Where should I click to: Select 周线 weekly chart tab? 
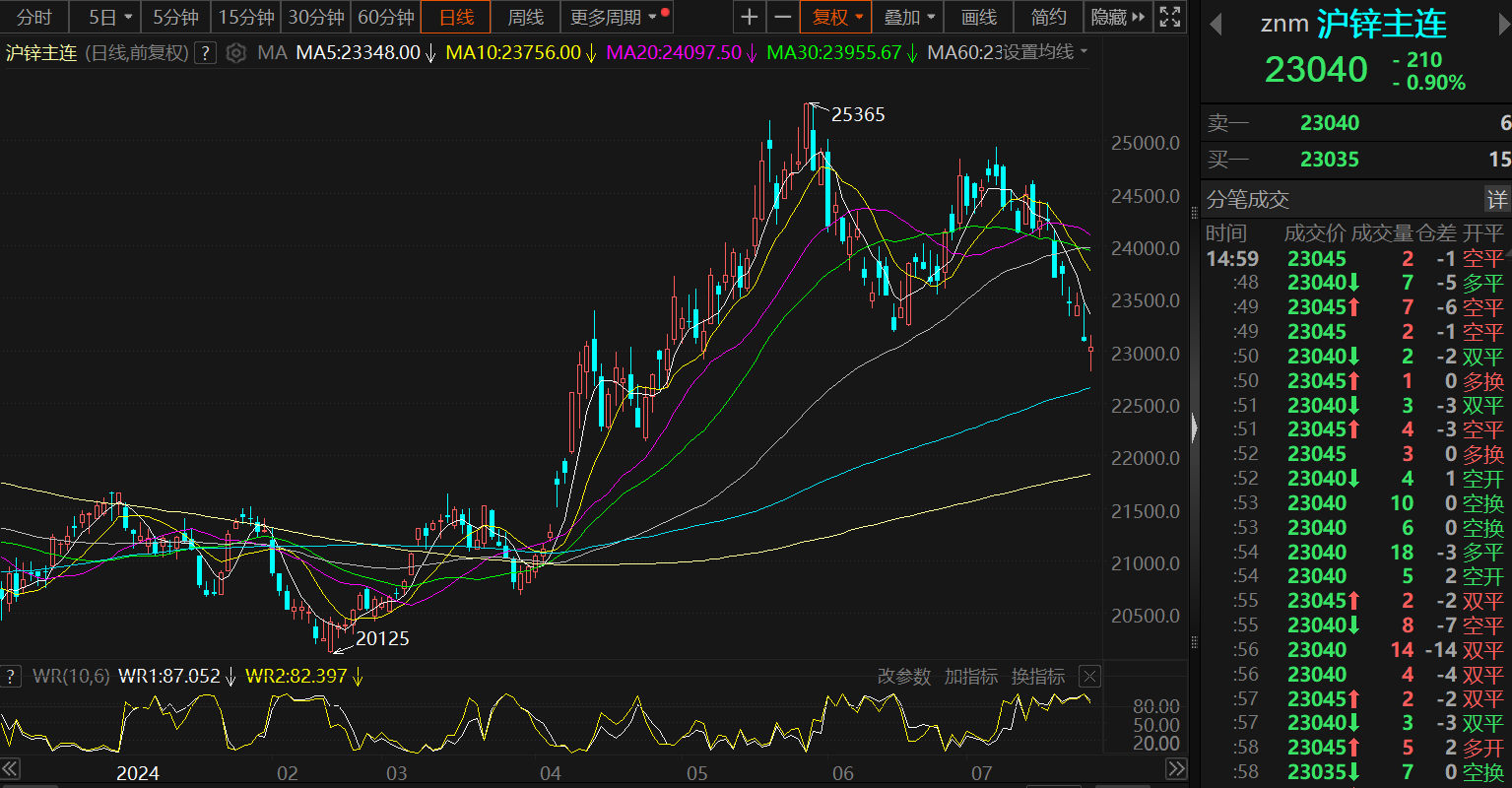(525, 17)
